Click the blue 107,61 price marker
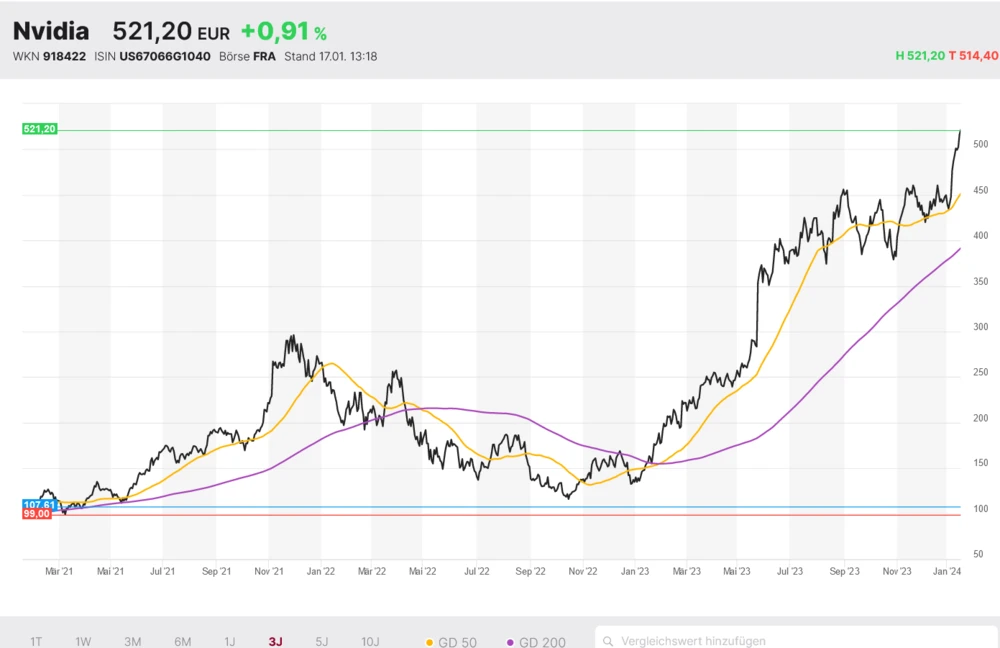Viewport: 1000px width, 648px height. coord(38,505)
